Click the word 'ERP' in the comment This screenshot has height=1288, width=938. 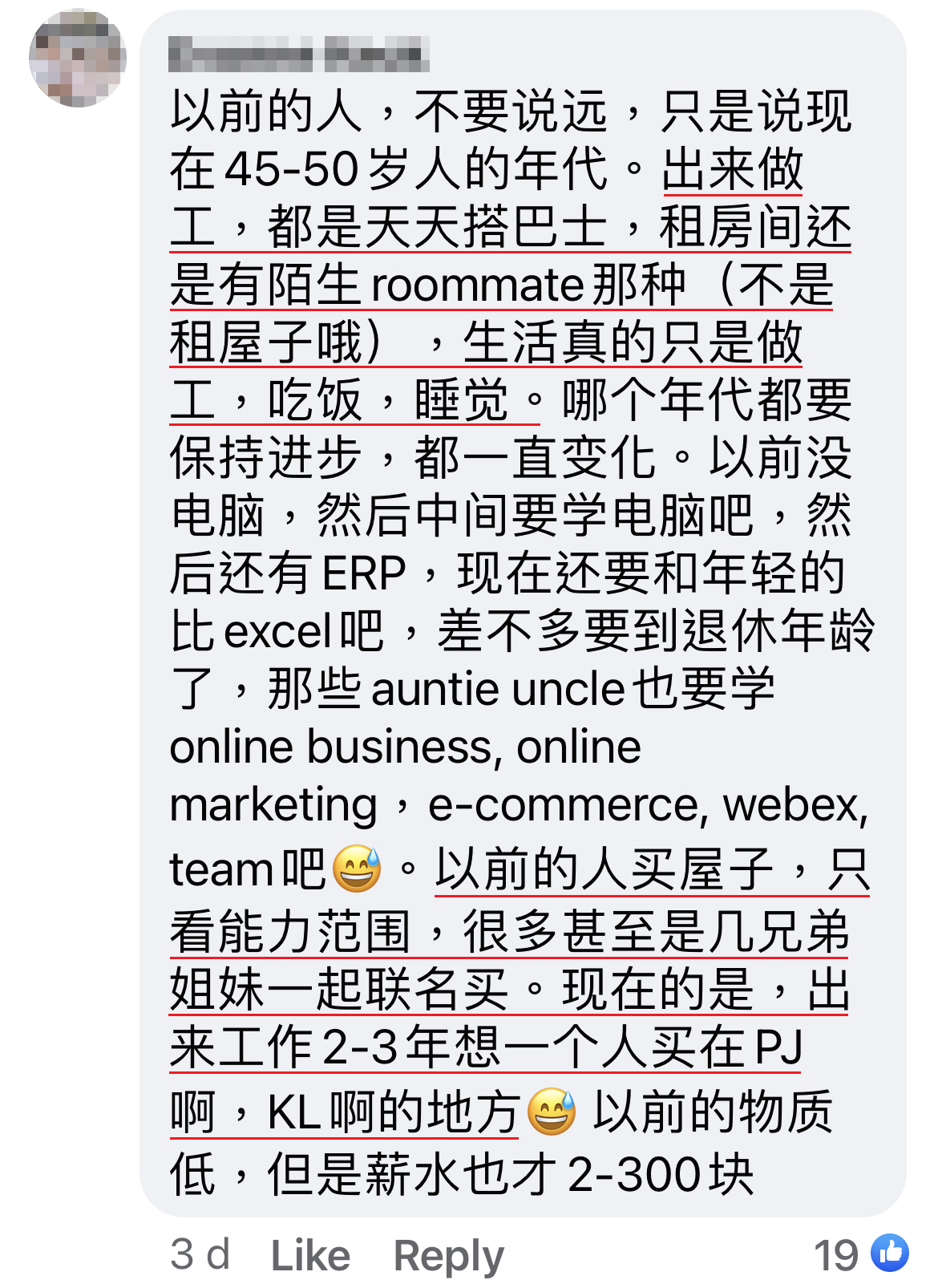point(364,573)
